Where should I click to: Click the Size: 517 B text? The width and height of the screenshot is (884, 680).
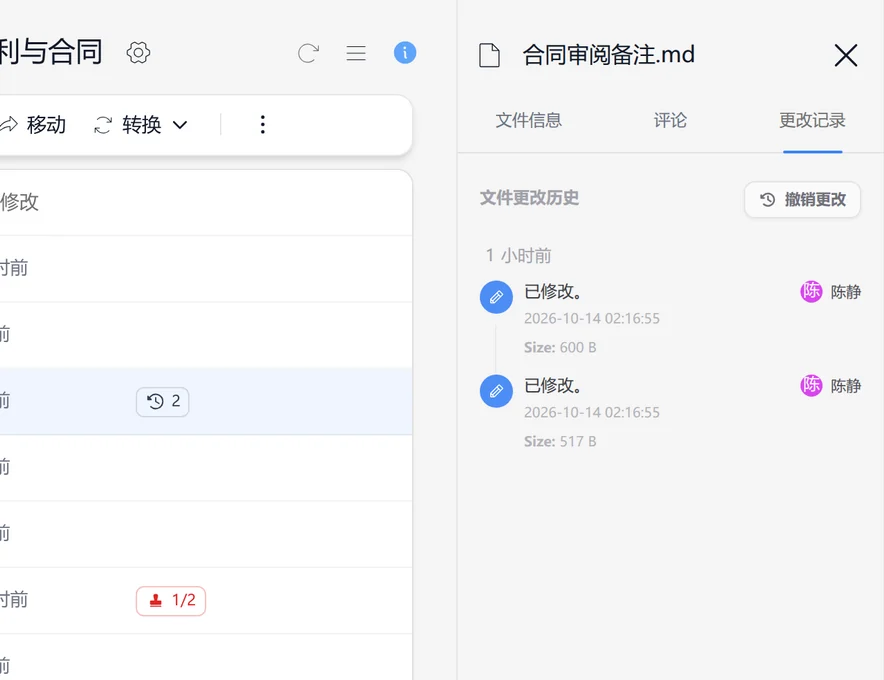tap(560, 441)
